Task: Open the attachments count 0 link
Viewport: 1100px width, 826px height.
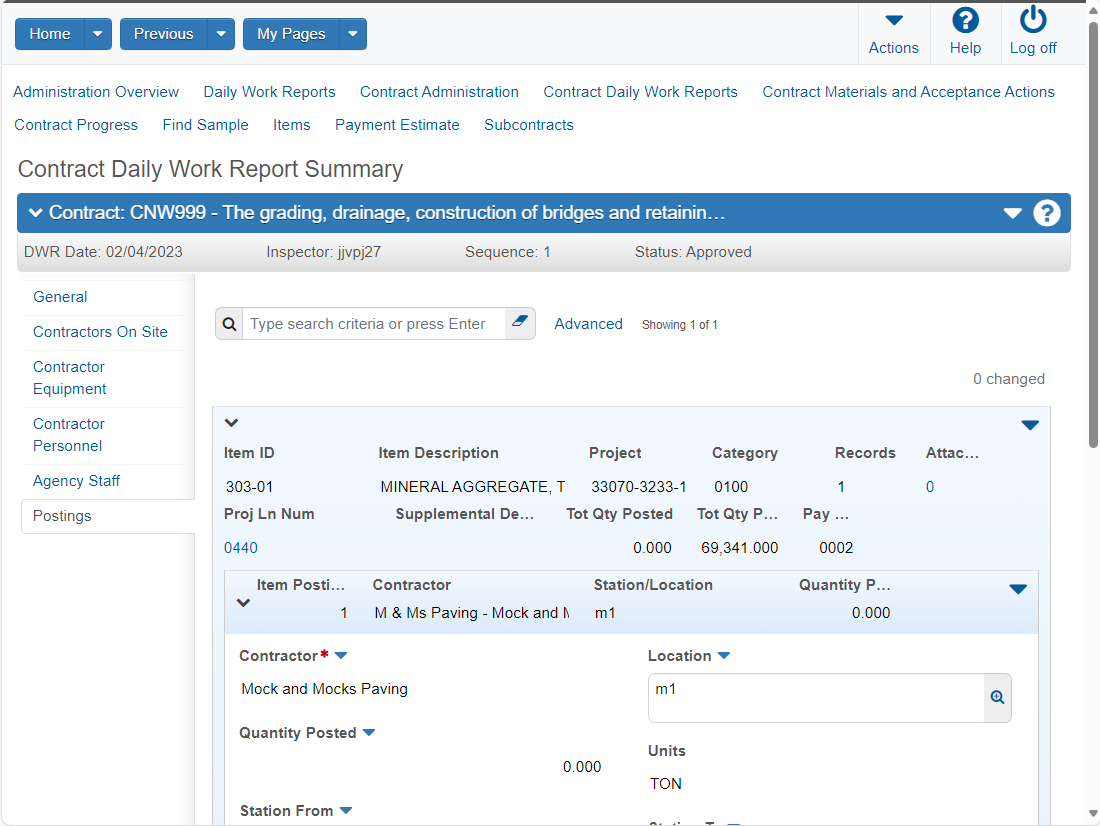Action: [930, 487]
